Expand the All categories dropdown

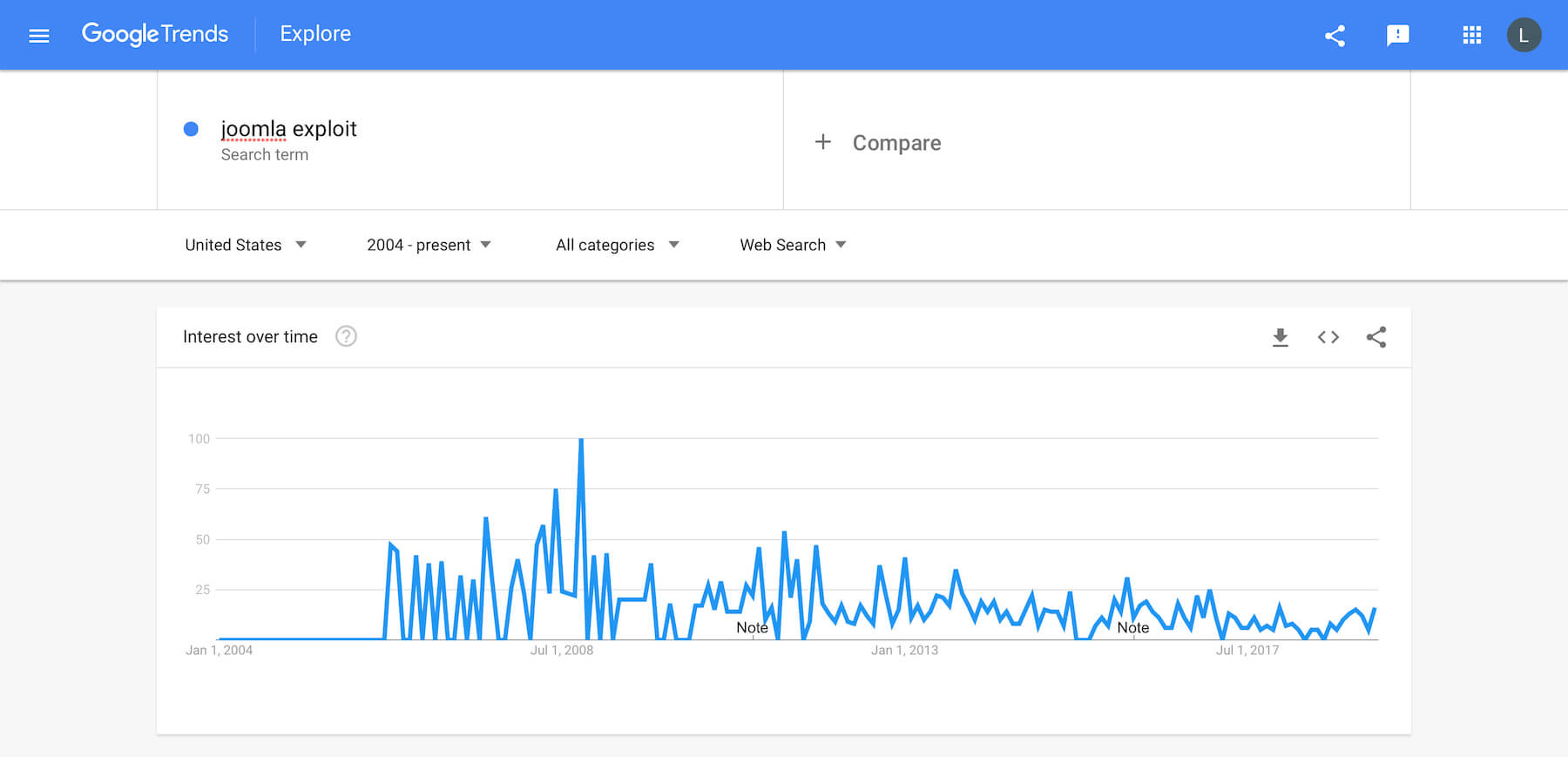[617, 245]
